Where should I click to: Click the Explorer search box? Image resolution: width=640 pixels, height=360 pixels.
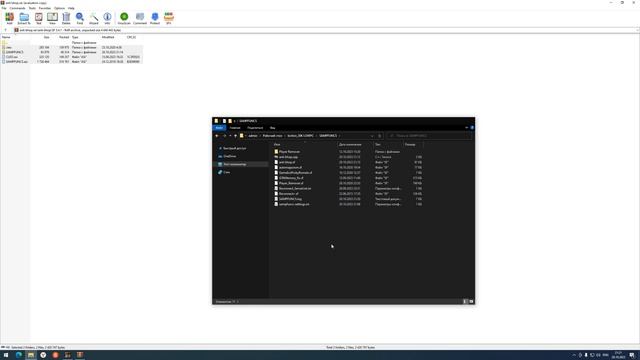(x=429, y=136)
